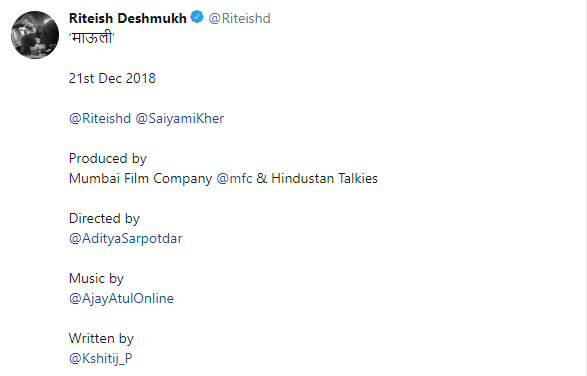Click the 'Hindustan Talkies' text

tap(324, 178)
